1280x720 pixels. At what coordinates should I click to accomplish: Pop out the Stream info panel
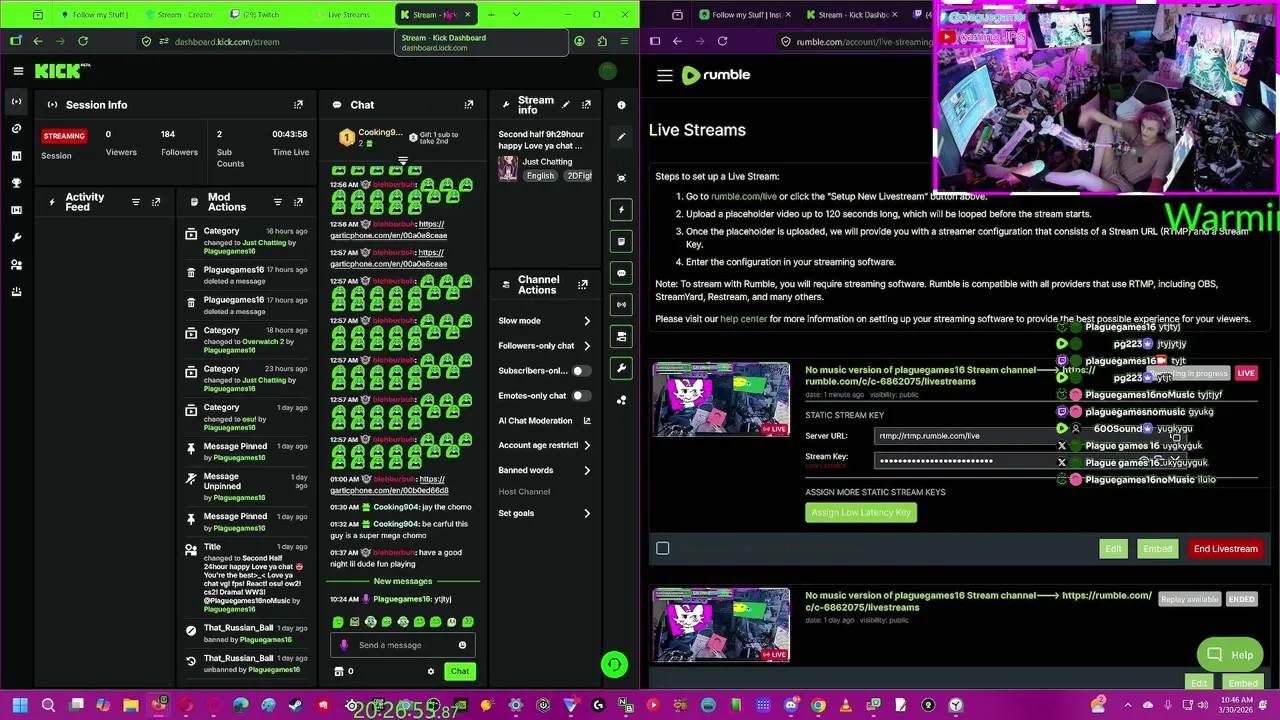586,104
